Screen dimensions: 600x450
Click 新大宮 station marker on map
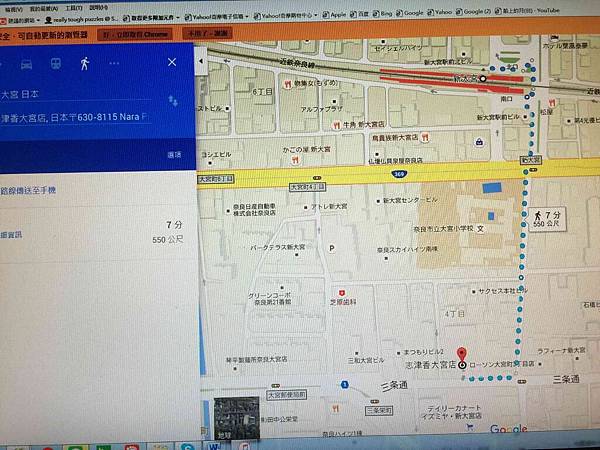coord(483,79)
